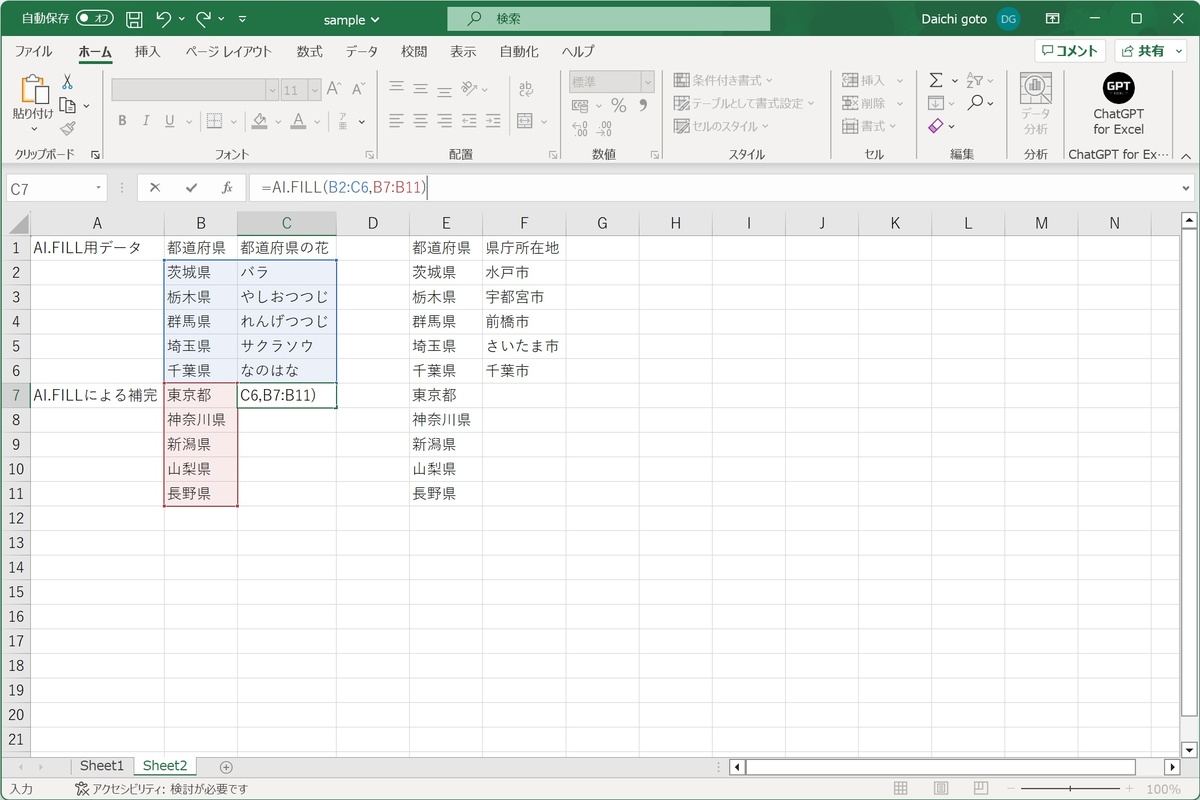Viewport: 1200px width, 800px height.
Task: Apply percent style format
Action: 619,106
